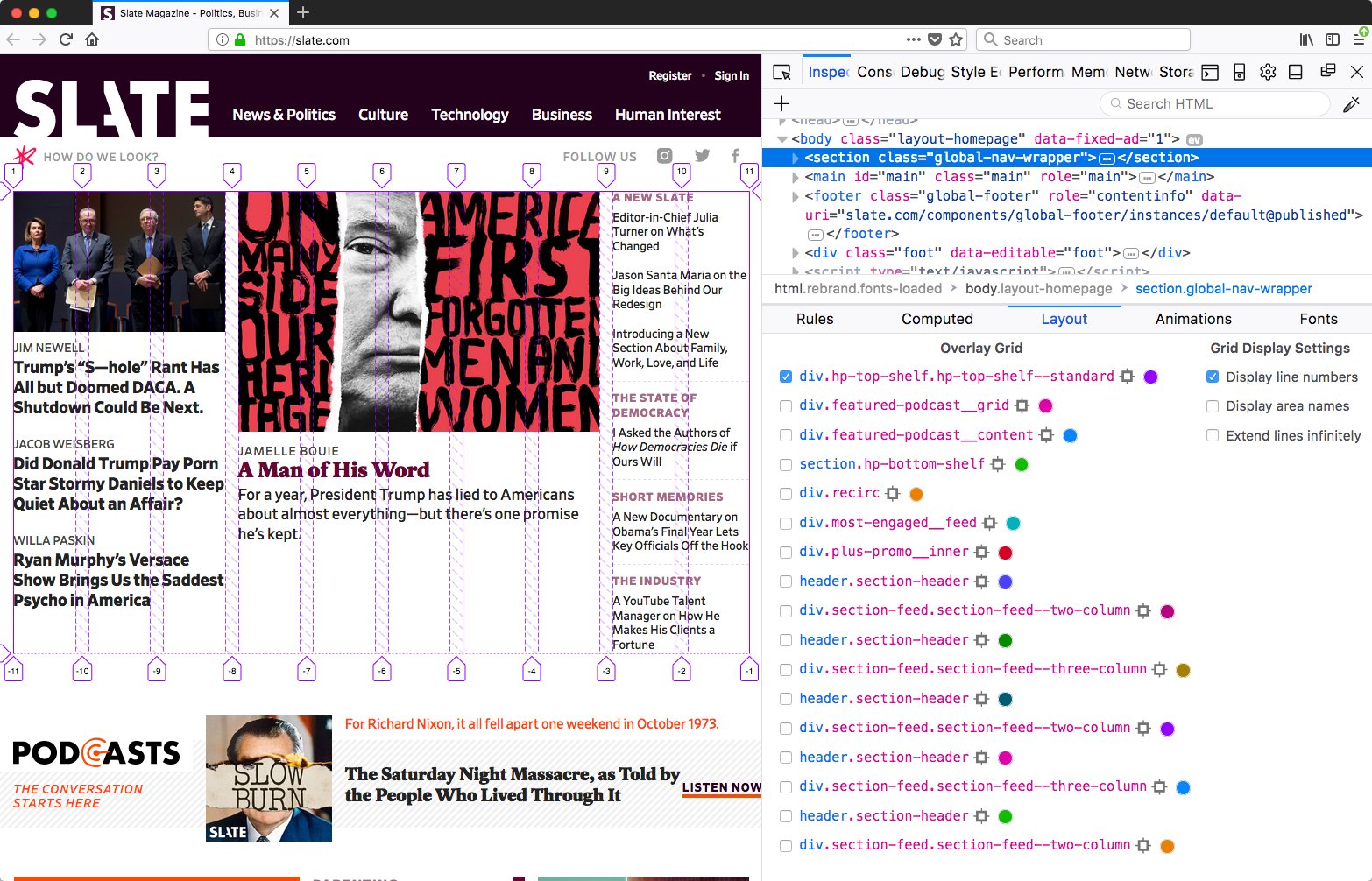The image size is (1372, 881).
Task: Click LISTEN NOW podcast link
Action: pos(722,787)
